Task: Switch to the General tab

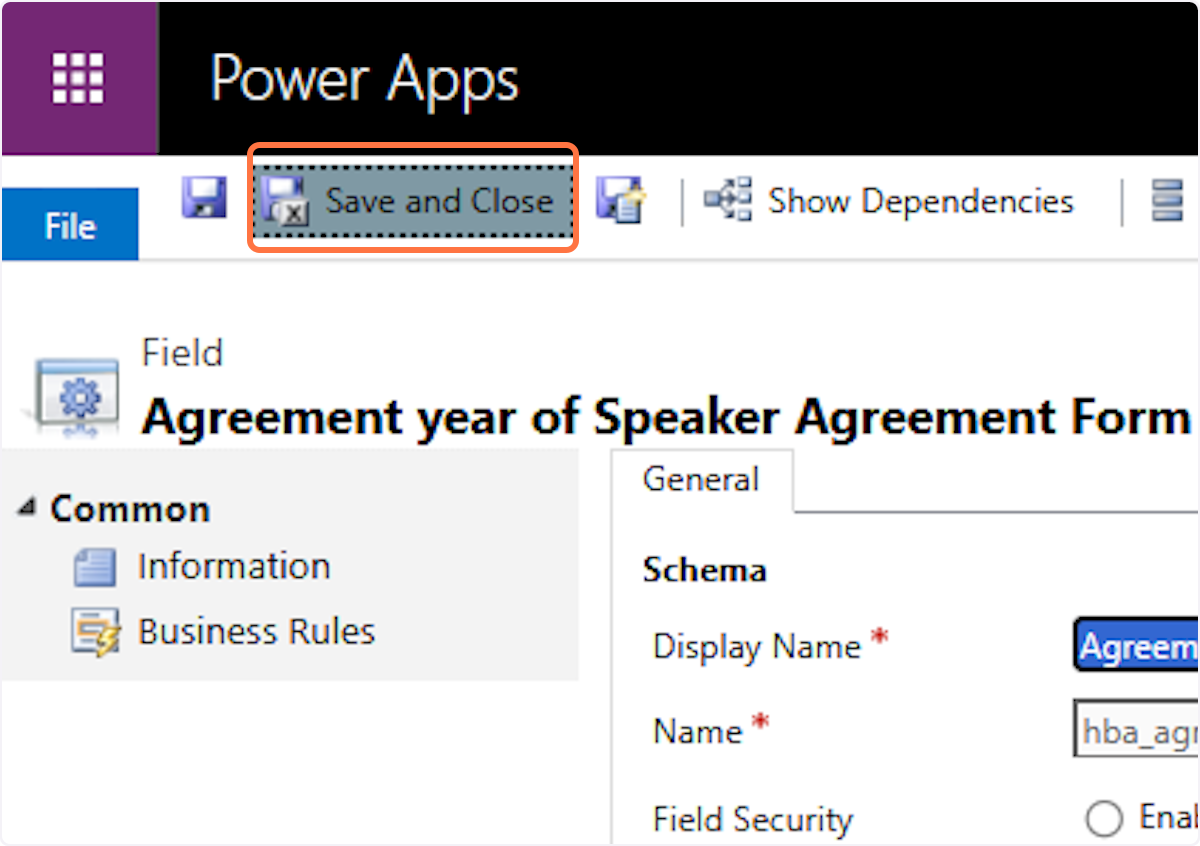Action: 701,480
